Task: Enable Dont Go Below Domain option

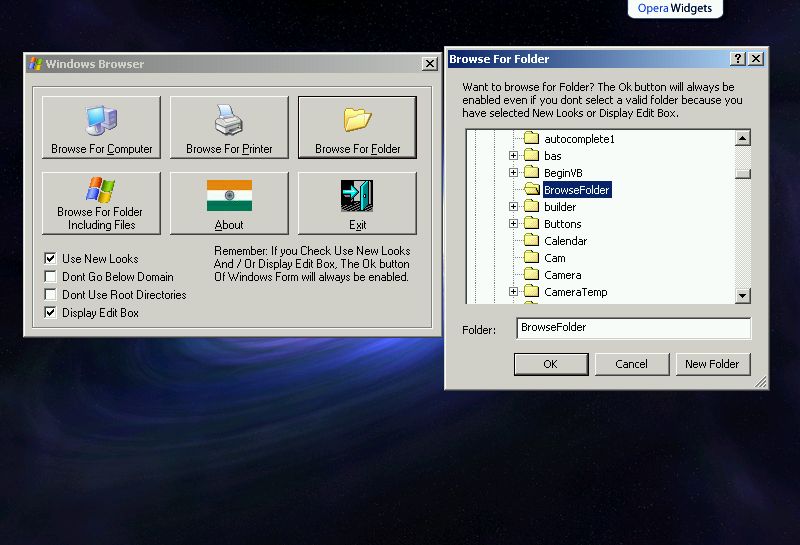Action: [50, 277]
